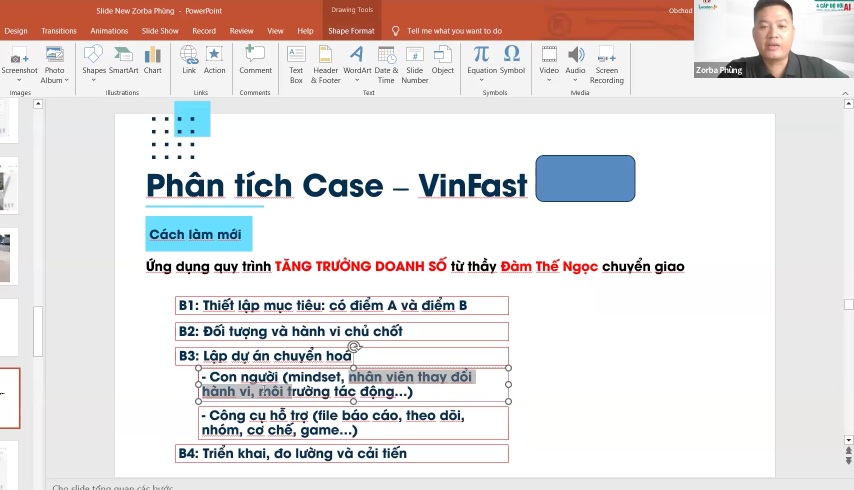Select the Cách làm mới label box
Viewport: 854px width, 490px height.
pyautogui.click(x=199, y=234)
